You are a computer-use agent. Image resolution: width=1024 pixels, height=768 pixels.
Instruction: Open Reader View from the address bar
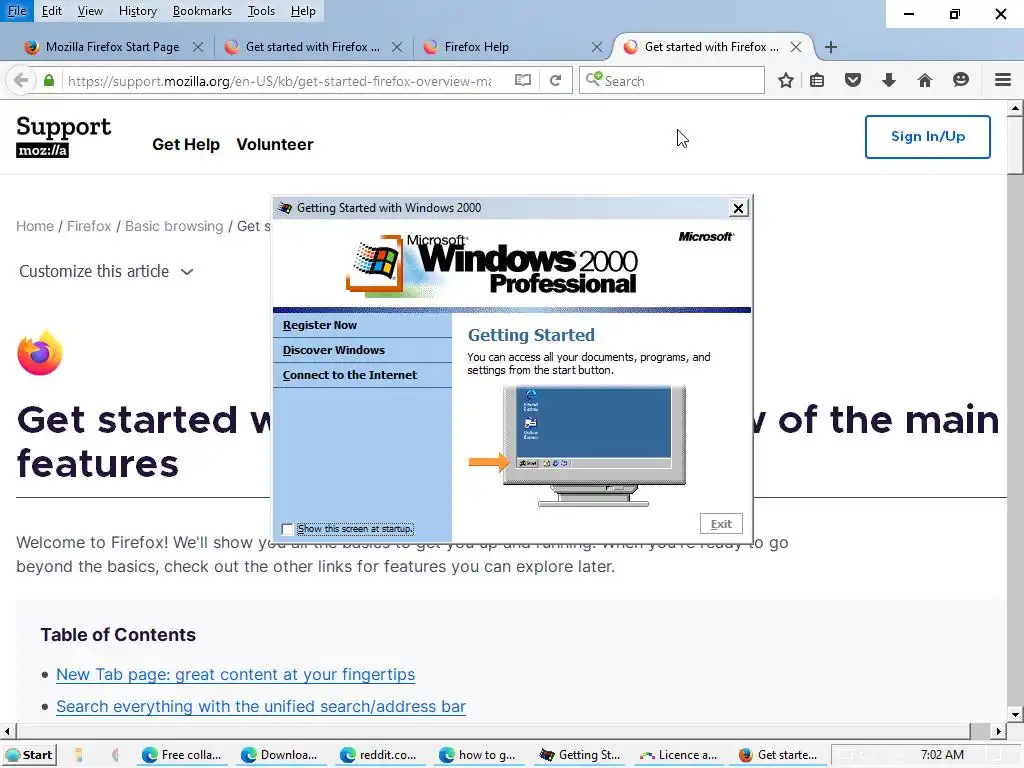coord(522,80)
